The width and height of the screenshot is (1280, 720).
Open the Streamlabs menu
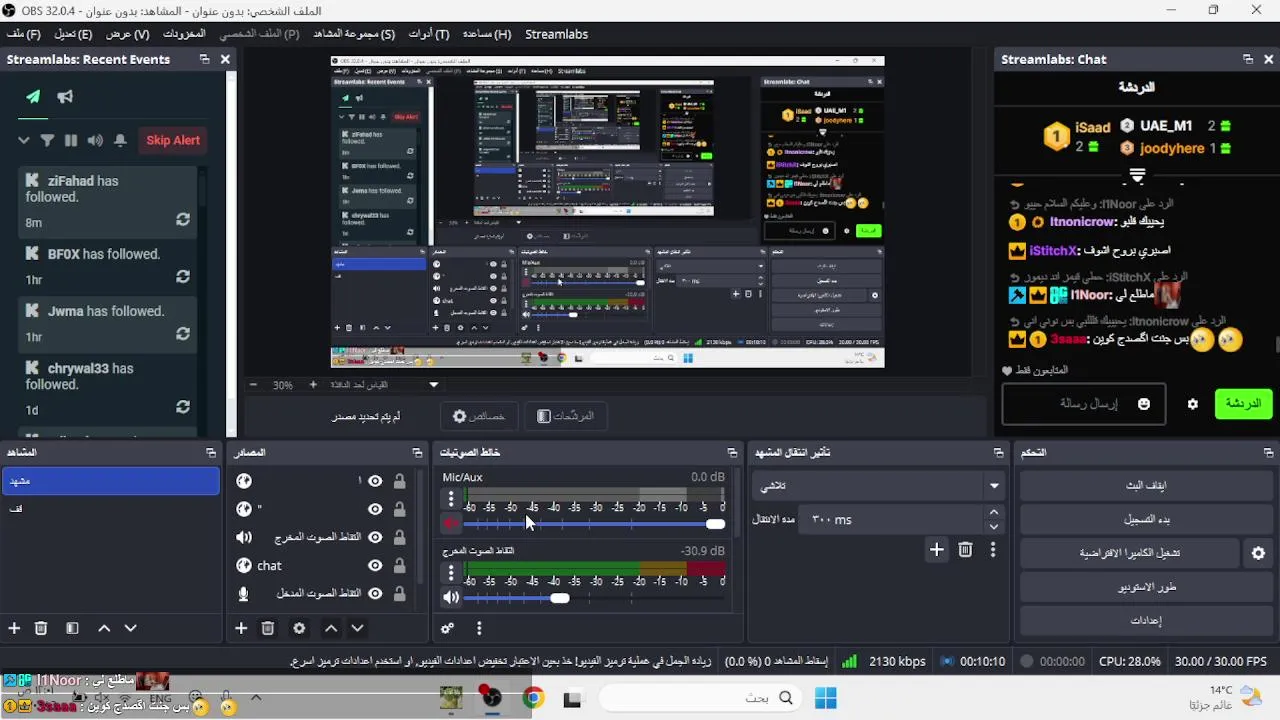556,34
